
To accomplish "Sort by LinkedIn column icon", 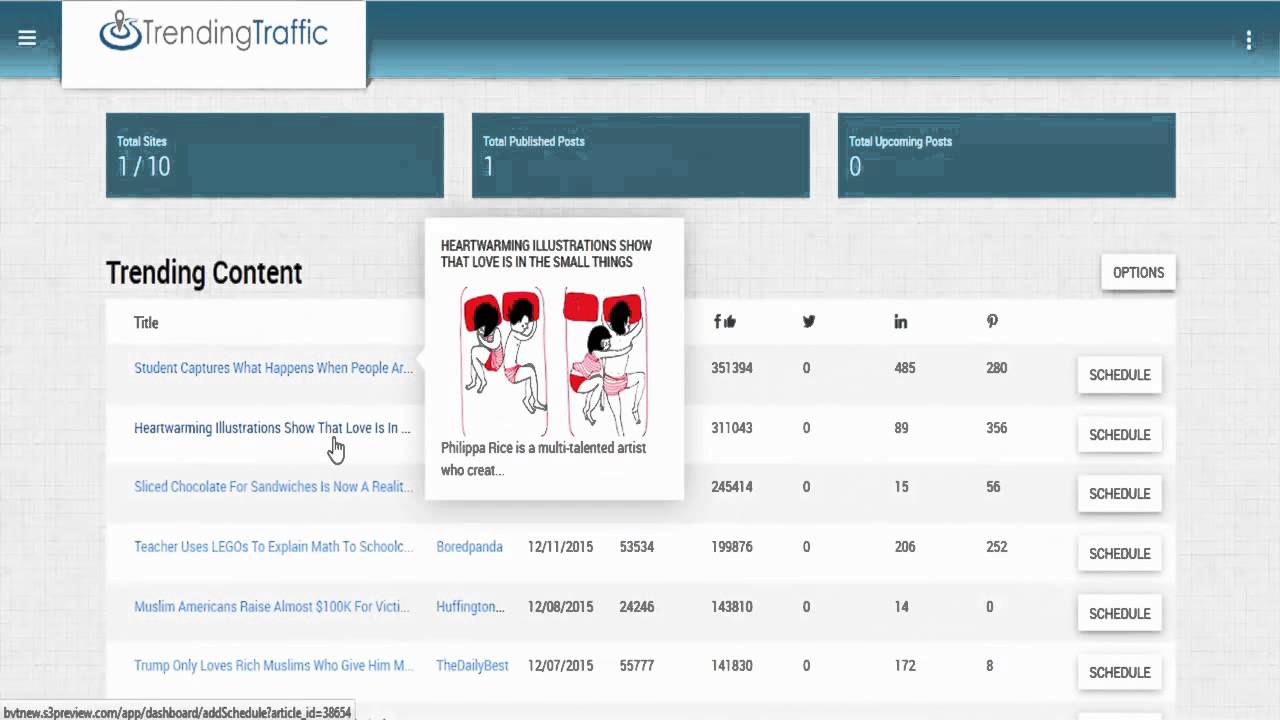I will [901, 321].
